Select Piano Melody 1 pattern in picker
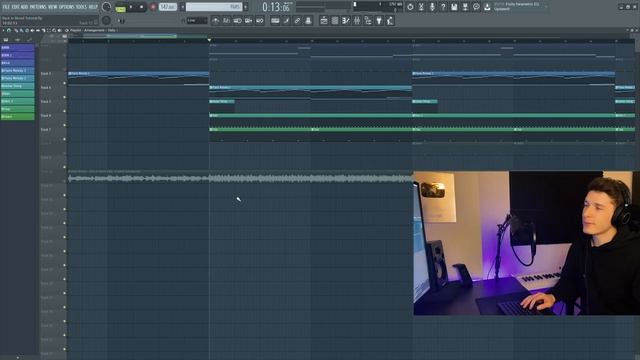 (x=17, y=71)
